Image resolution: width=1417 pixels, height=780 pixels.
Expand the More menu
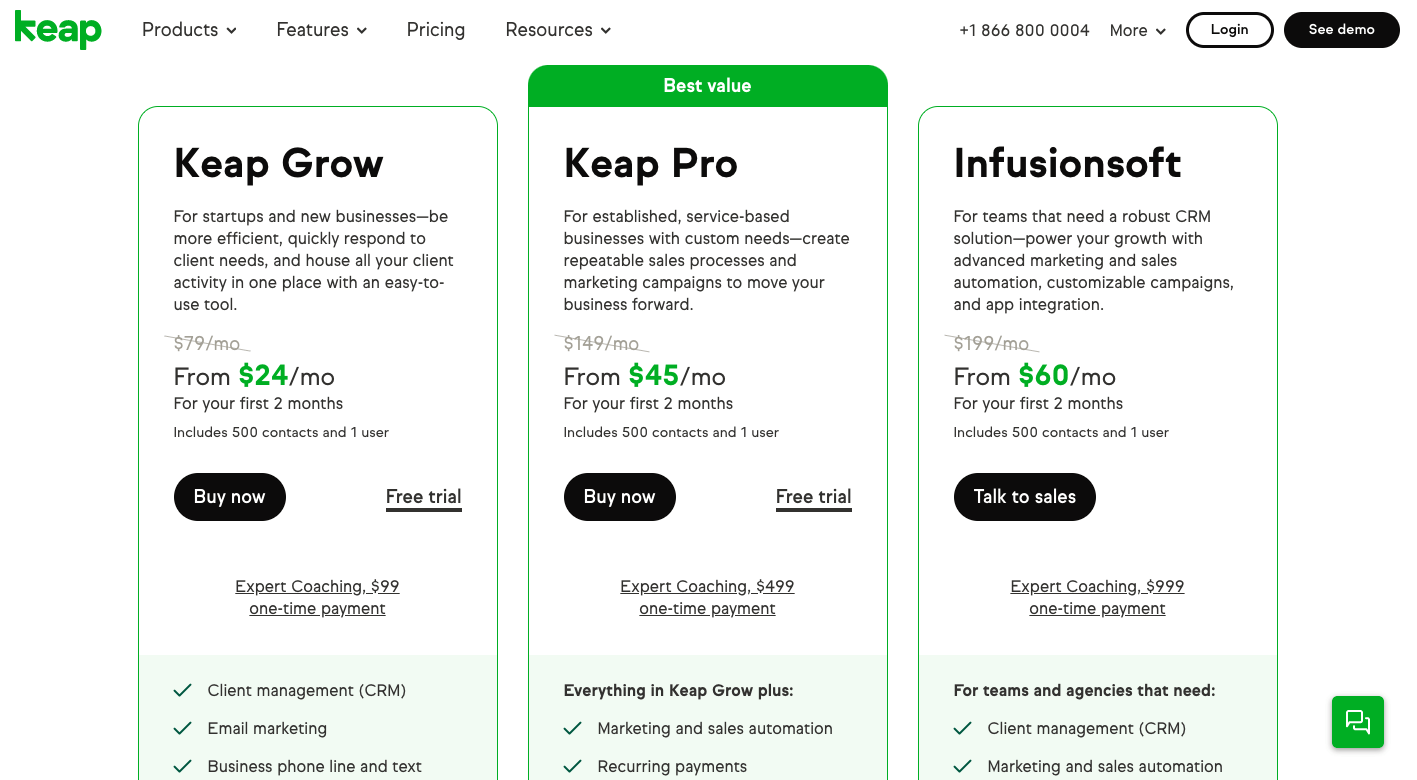click(x=1137, y=31)
